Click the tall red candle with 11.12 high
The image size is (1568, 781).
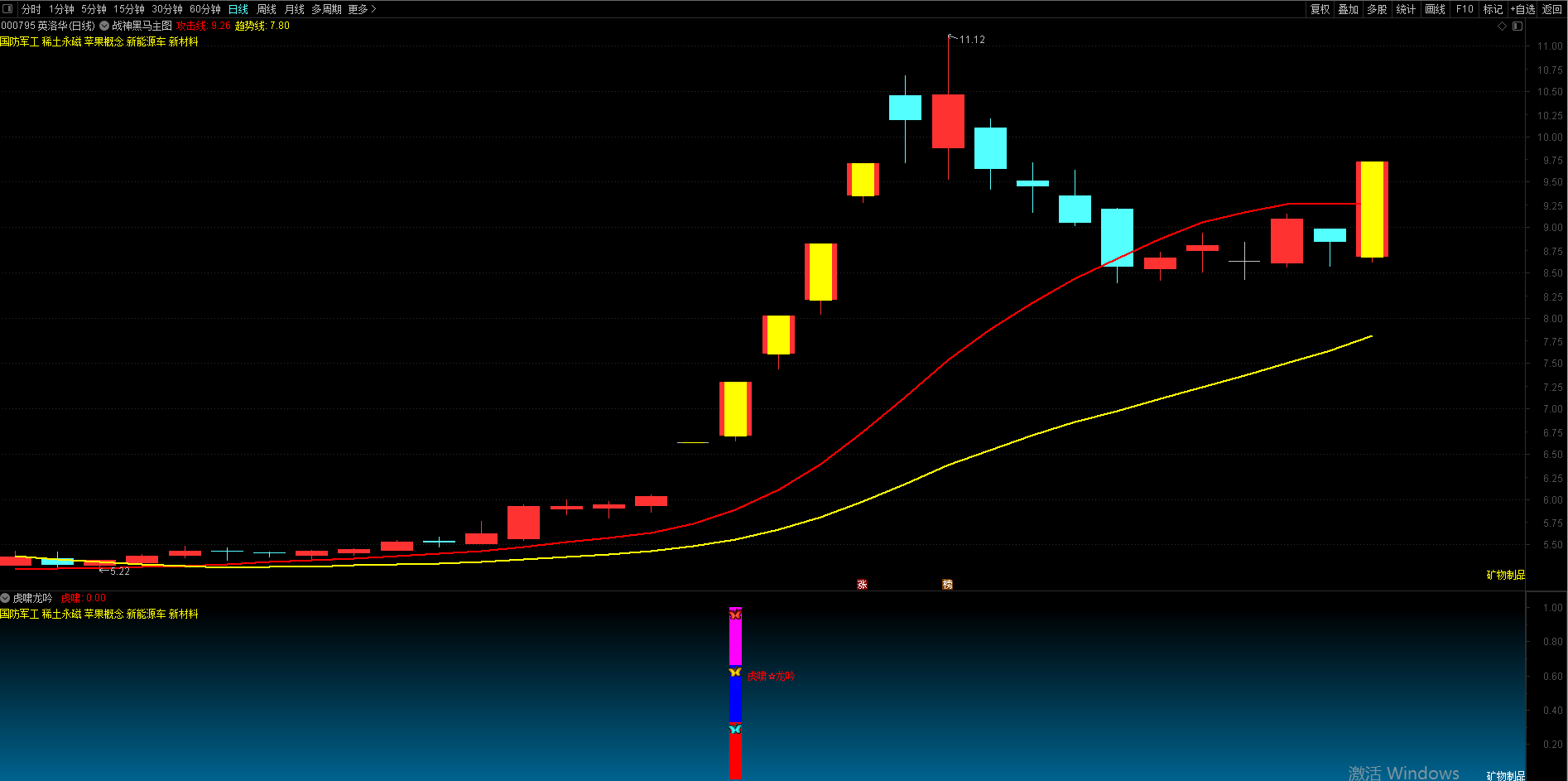pyautogui.click(x=948, y=121)
